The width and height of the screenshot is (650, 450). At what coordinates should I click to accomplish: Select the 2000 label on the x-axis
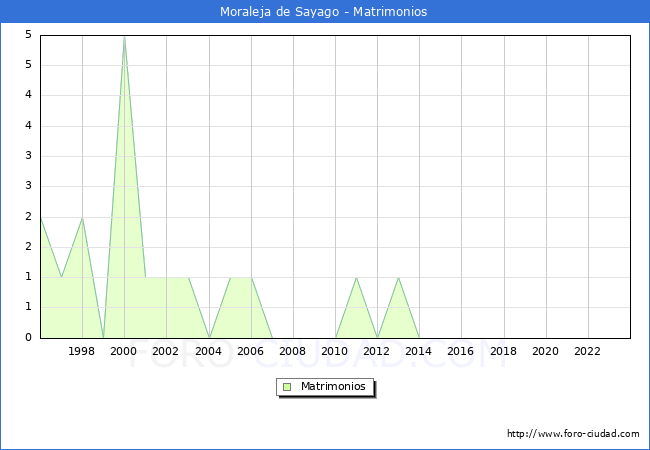pyautogui.click(x=124, y=351)
